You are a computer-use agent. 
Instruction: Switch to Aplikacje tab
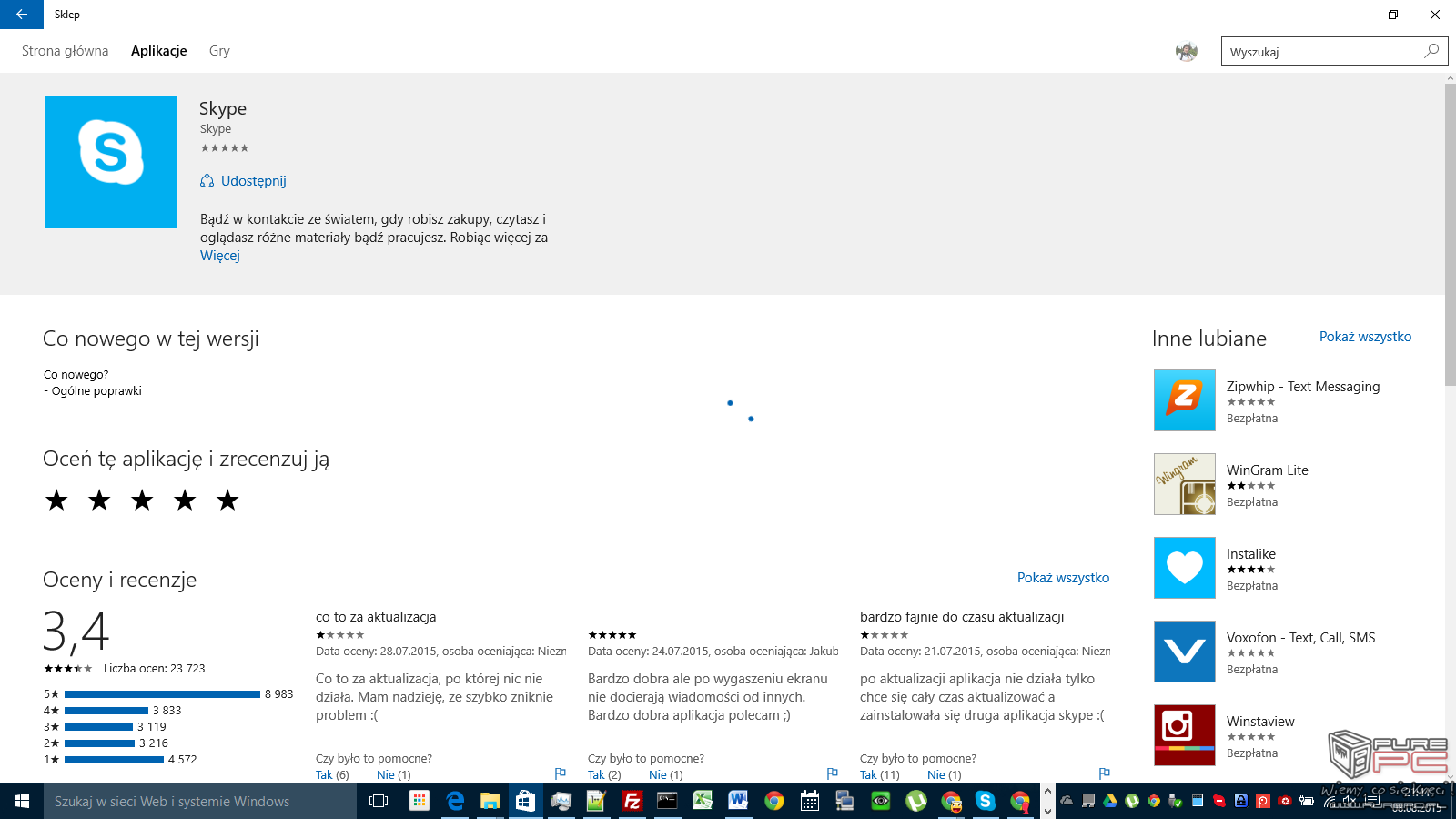(x=159, y=51)
